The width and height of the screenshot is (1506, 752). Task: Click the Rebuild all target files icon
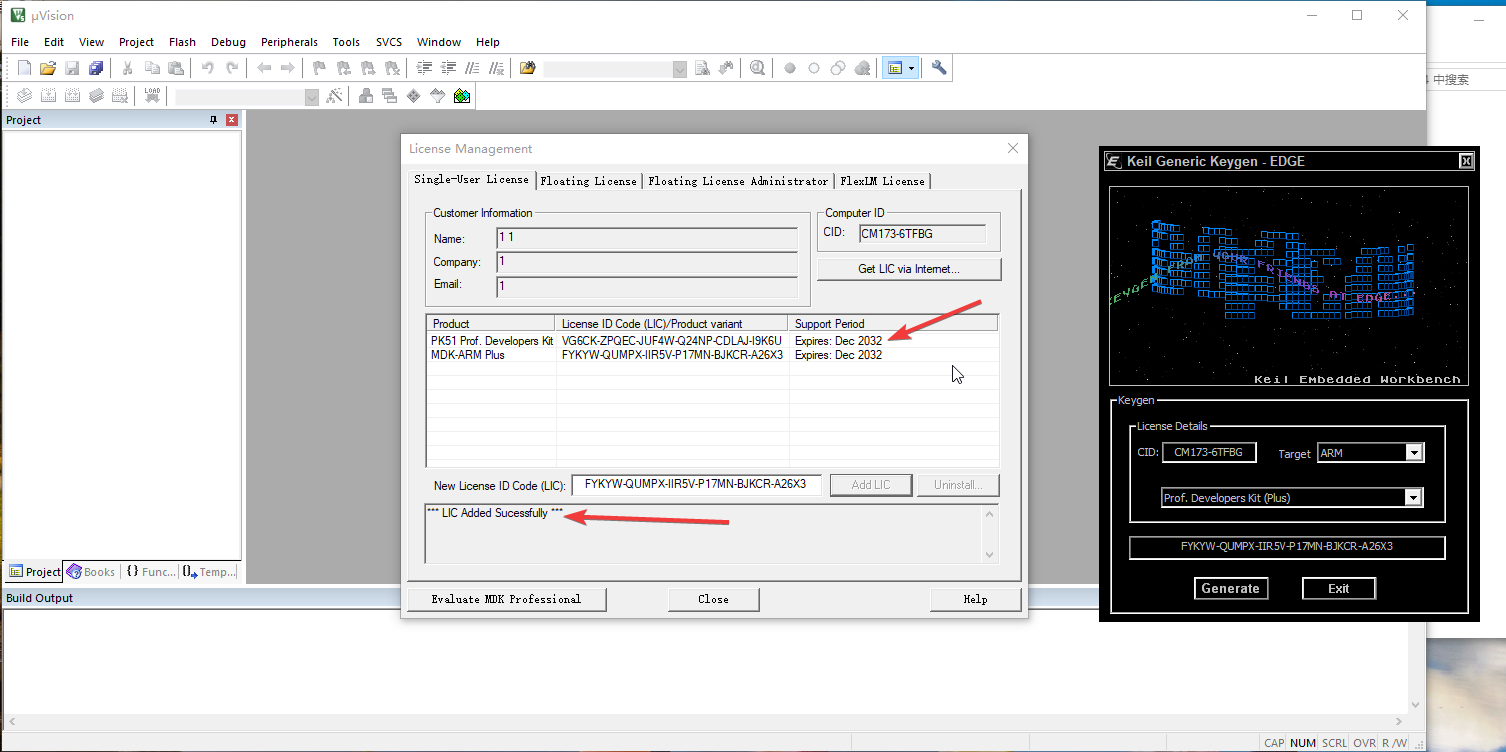click(x=73, y=96)
